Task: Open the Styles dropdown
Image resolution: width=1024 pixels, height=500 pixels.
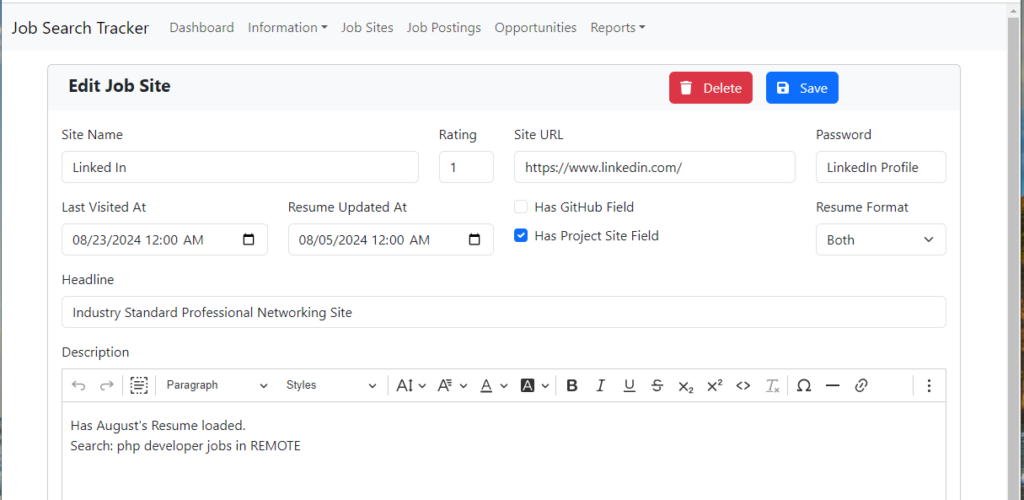Action: (331, 386)
